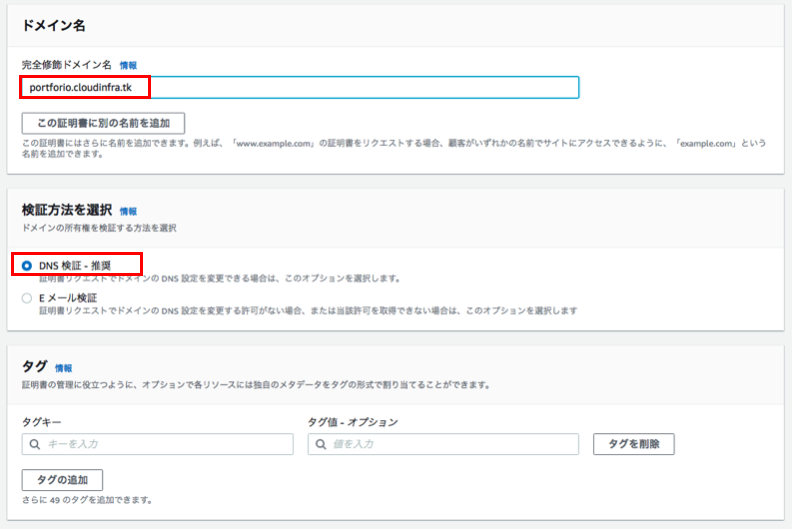Click the search icon in タグ値 field
This screenshot has height=529, width=792.
(x=321, y=444)
